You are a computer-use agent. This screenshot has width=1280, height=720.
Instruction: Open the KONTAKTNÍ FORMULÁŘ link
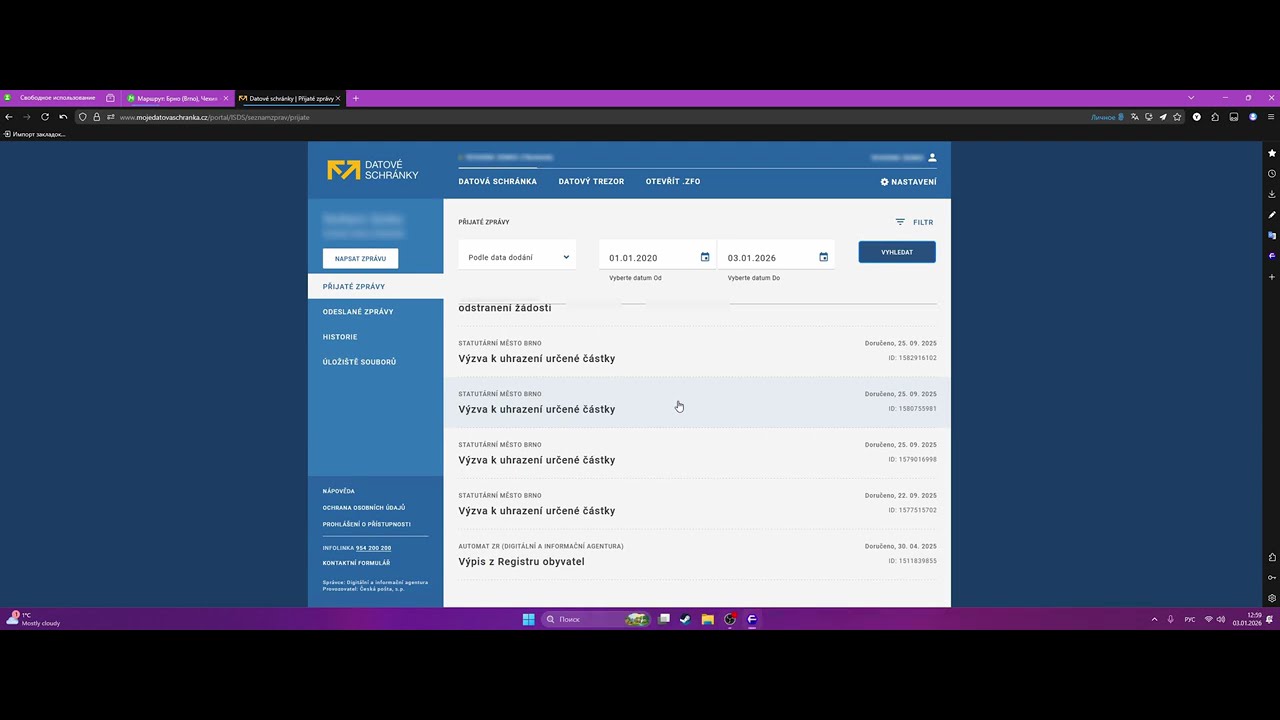coord(356,563)
